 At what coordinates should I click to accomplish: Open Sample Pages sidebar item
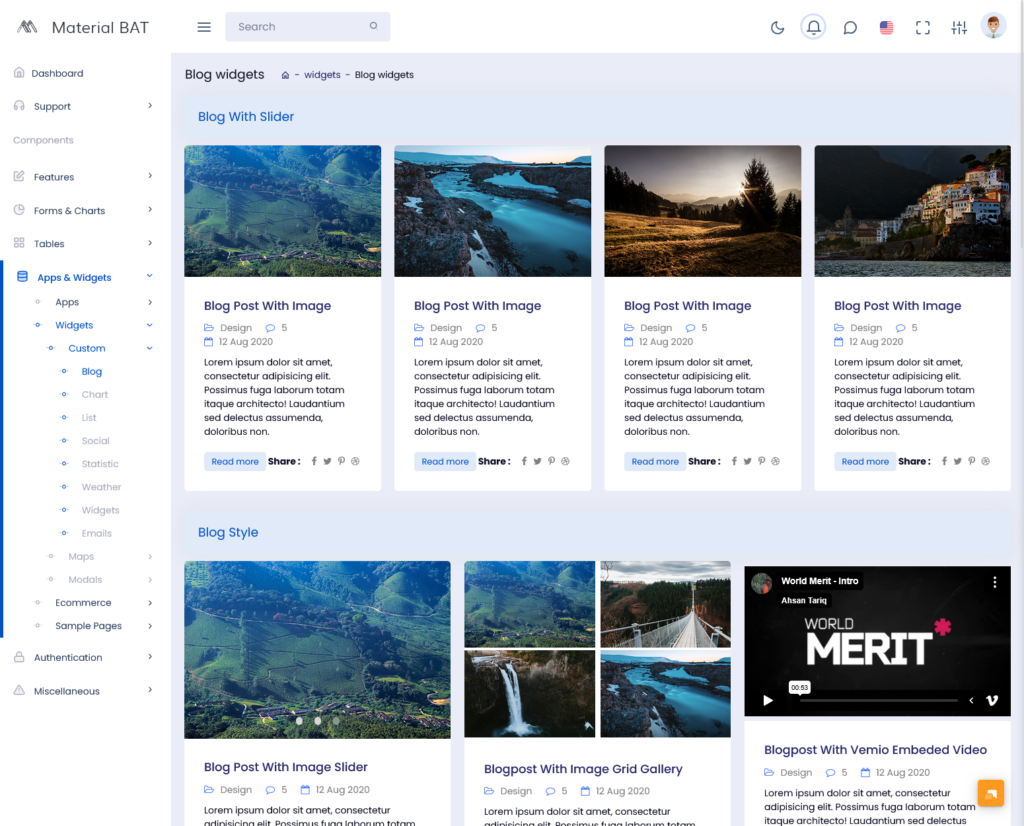point(88,626)
